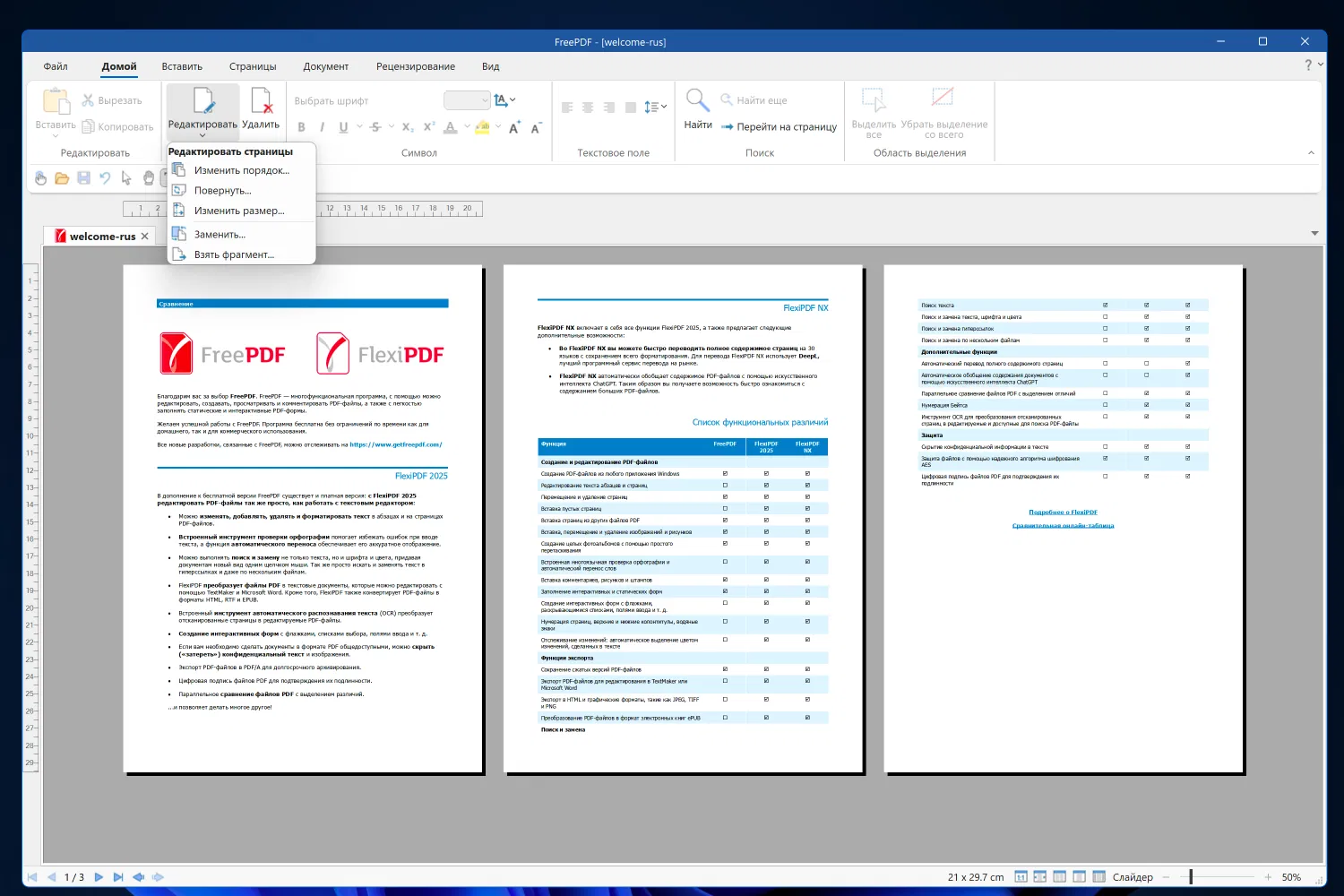
Task: Click the help question mark icon
Action: coord(1308,65)
